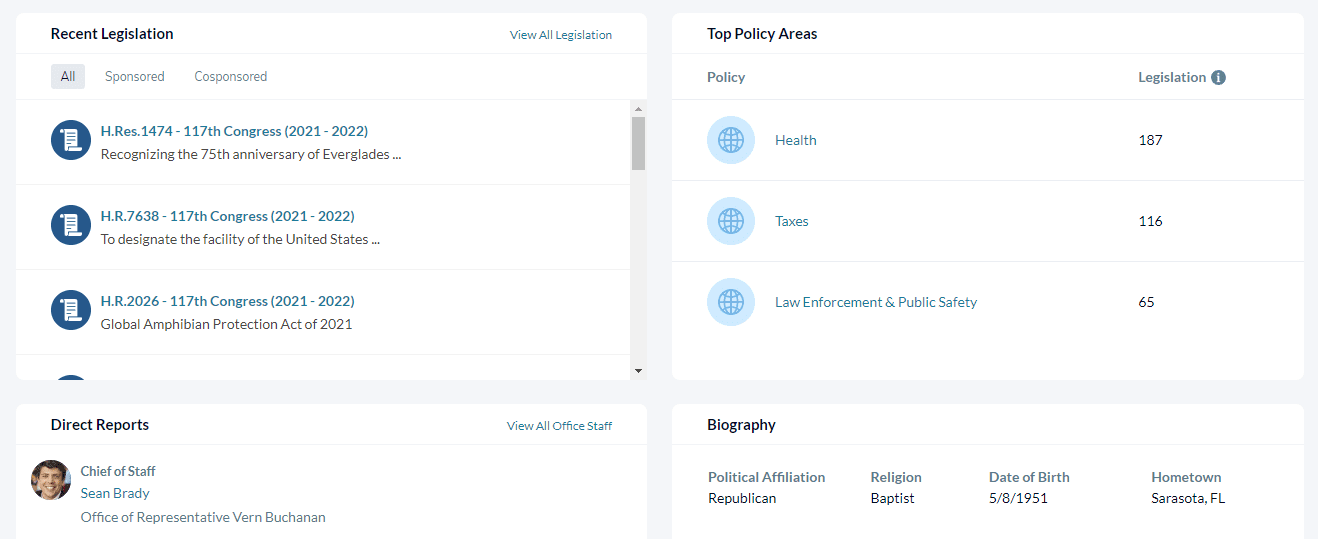Open Law Enforcement & Public Safety link

point(876,302)
